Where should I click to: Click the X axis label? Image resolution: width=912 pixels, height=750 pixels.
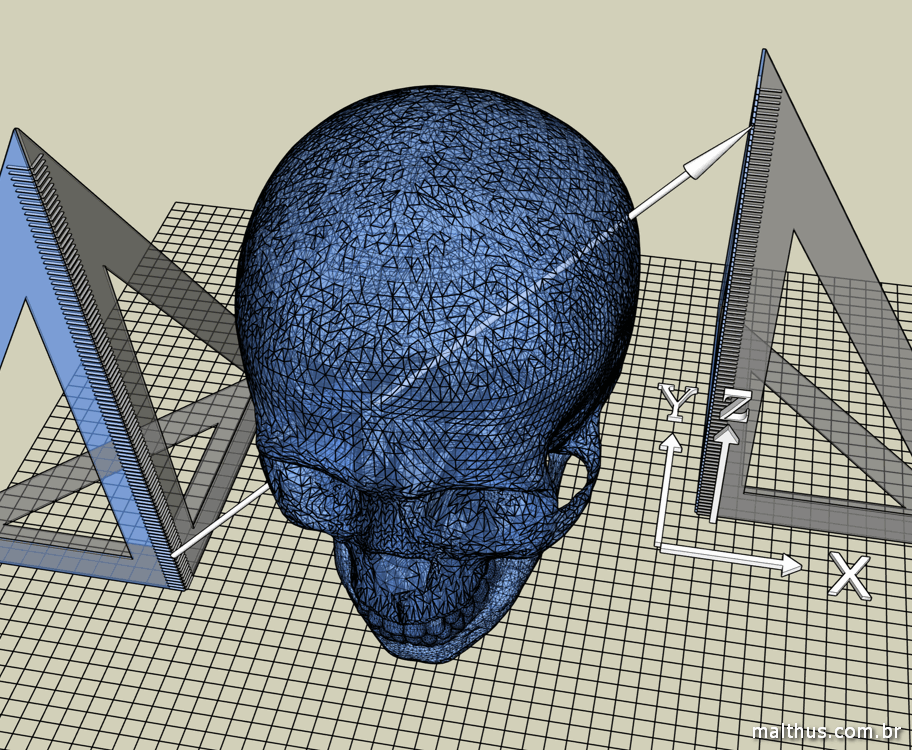click(850, 577)
